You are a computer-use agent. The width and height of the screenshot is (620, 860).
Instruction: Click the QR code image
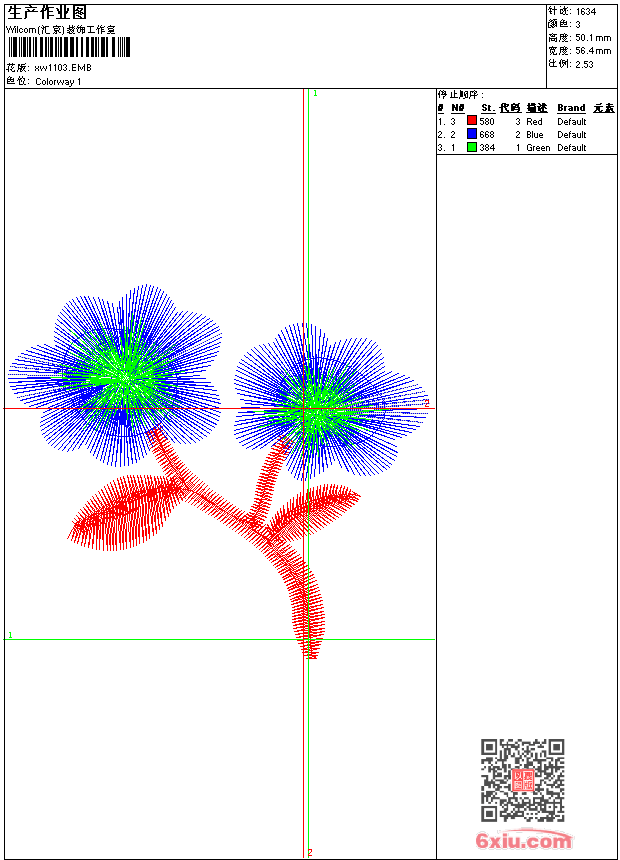tap(522, 780)
